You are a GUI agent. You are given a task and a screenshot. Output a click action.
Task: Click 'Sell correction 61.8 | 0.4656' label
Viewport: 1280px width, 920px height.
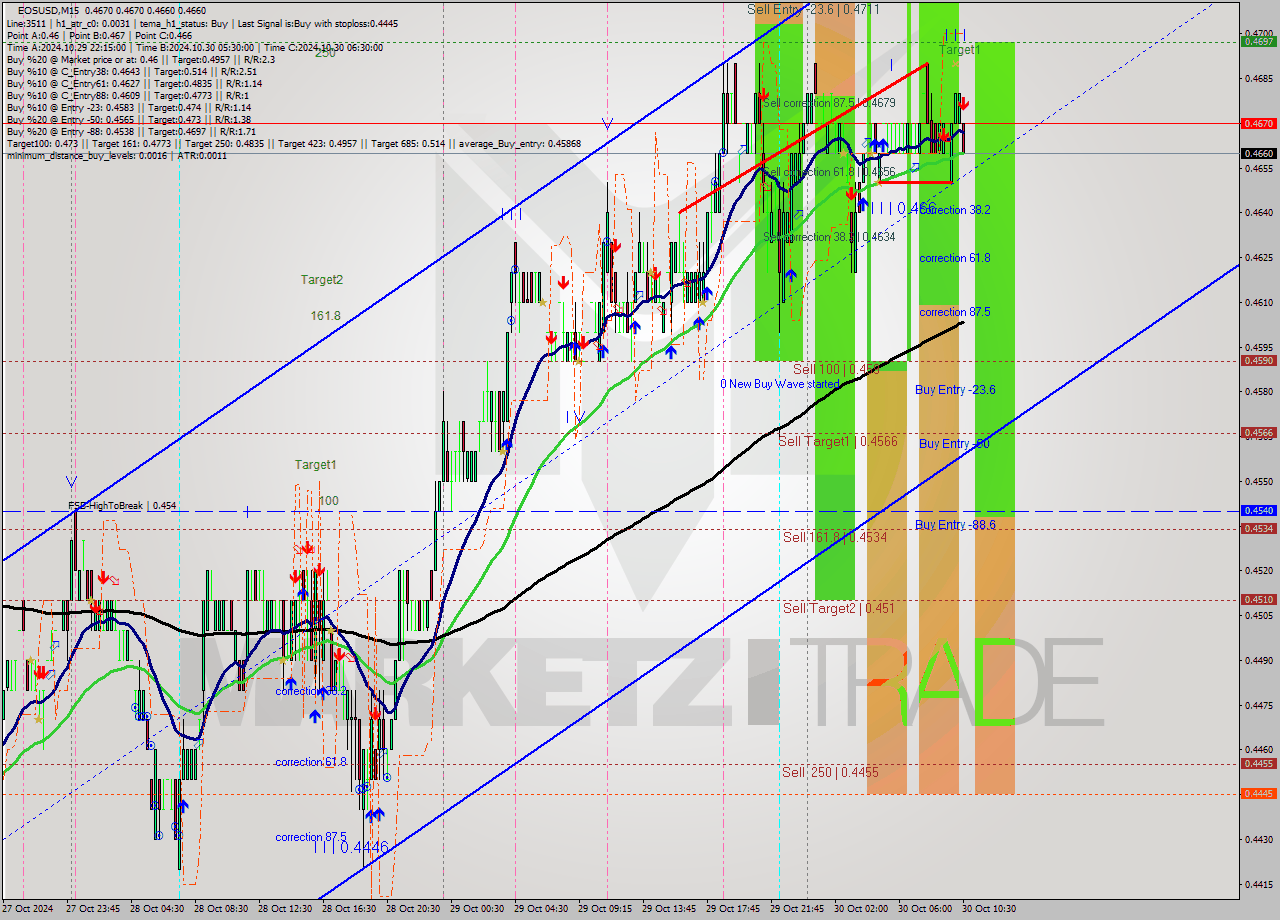point(828,172)
